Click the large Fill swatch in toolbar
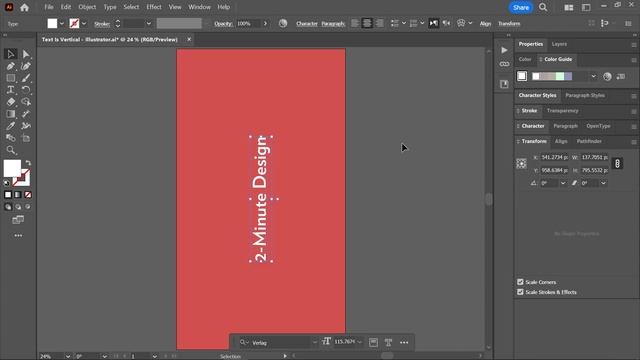 12,168
